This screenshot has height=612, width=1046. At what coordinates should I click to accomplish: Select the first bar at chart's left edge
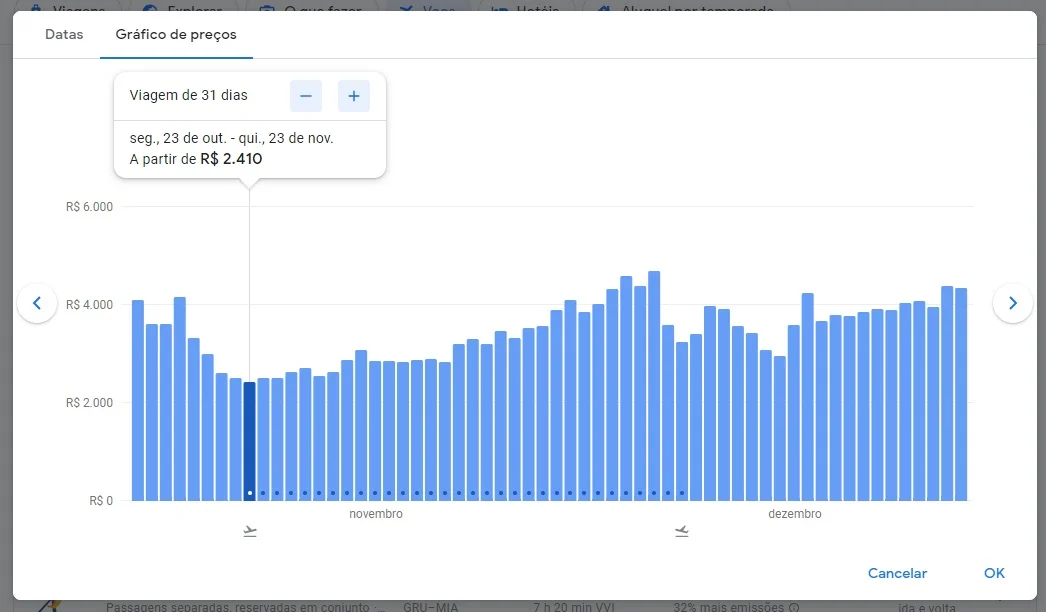coord(137,400)
